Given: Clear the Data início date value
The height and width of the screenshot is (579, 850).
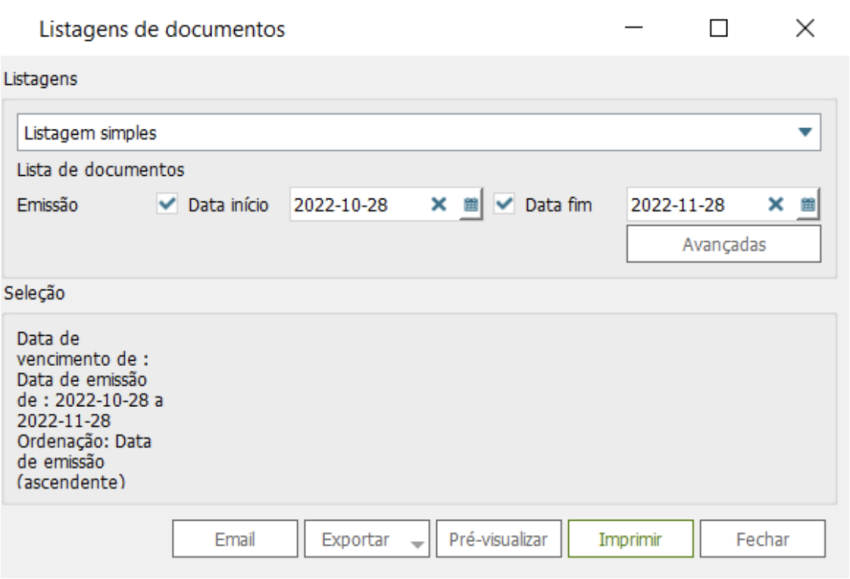Looking at the screenshot, I should (x=438, y=205).
